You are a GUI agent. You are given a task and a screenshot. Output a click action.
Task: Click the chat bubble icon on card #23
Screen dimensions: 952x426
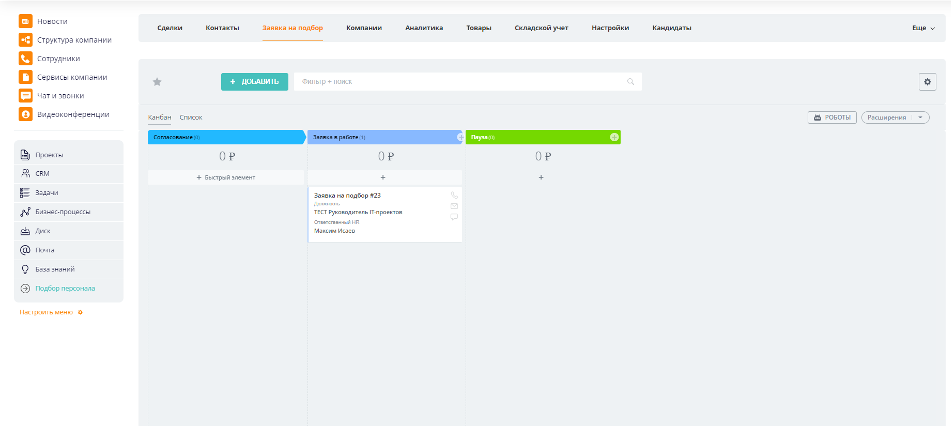[454, 217]
